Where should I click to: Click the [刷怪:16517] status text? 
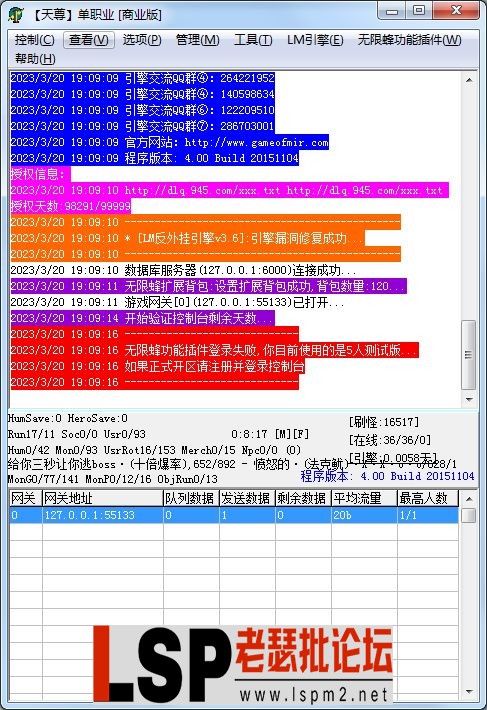click(x=384, y=422)
